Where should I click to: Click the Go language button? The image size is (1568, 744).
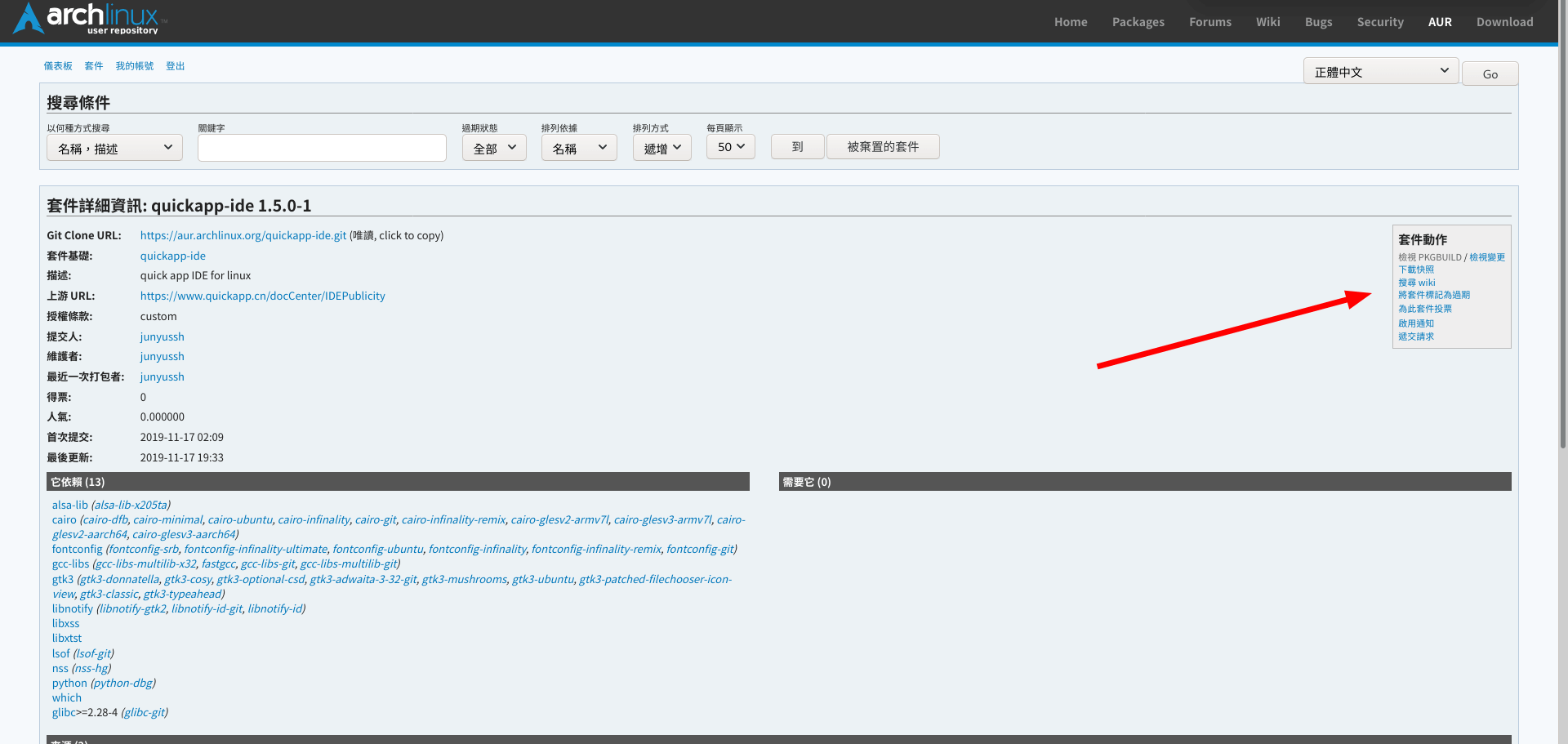(1490, 74)
